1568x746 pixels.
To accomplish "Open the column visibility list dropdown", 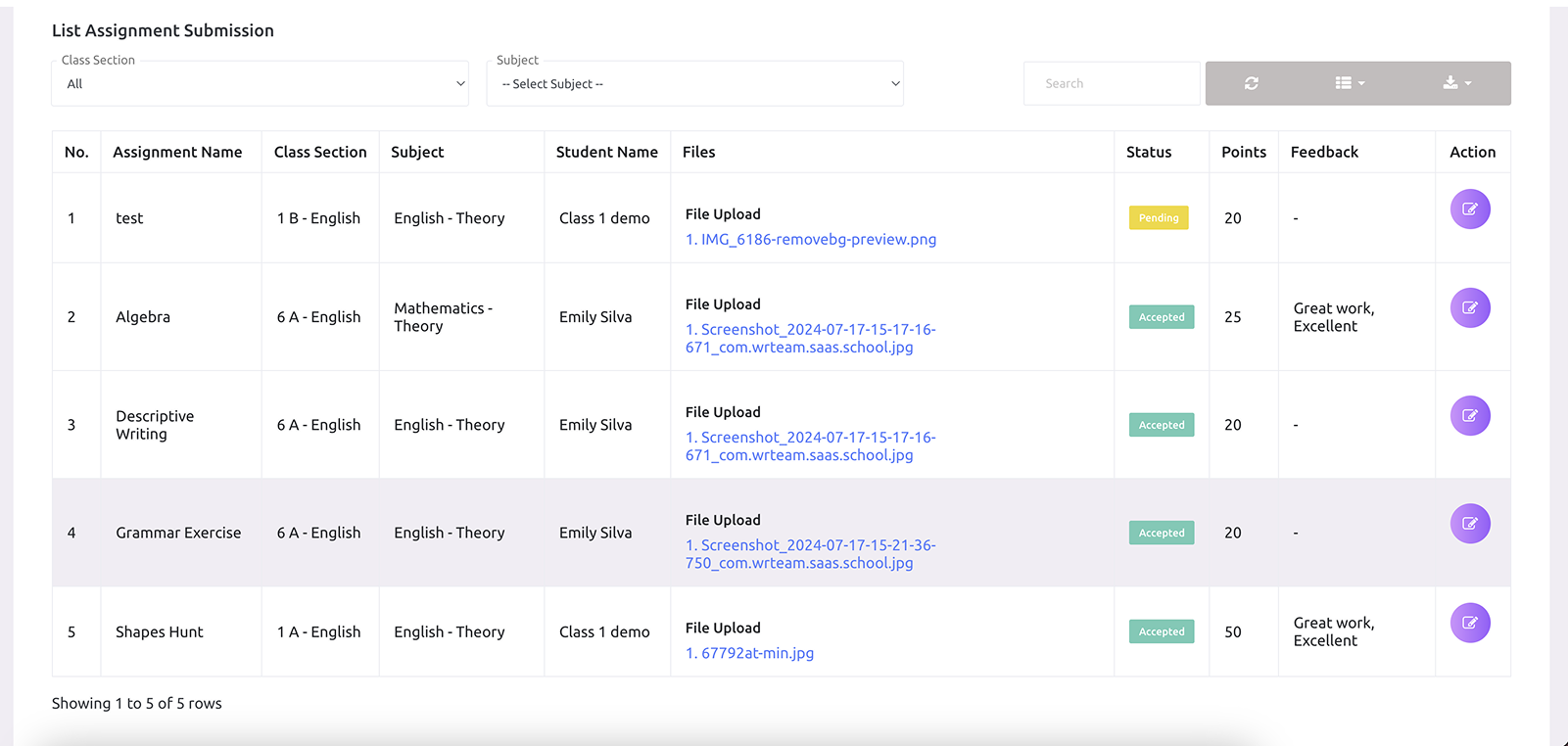I will click(1349, 83).
